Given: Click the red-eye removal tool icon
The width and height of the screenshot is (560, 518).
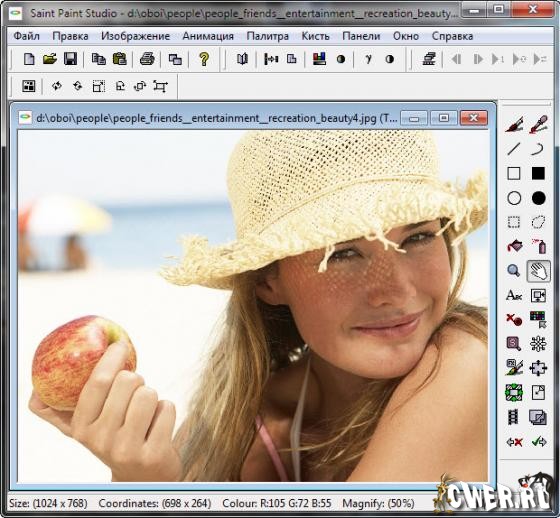Looking at the screenshot, I should 514,319.
